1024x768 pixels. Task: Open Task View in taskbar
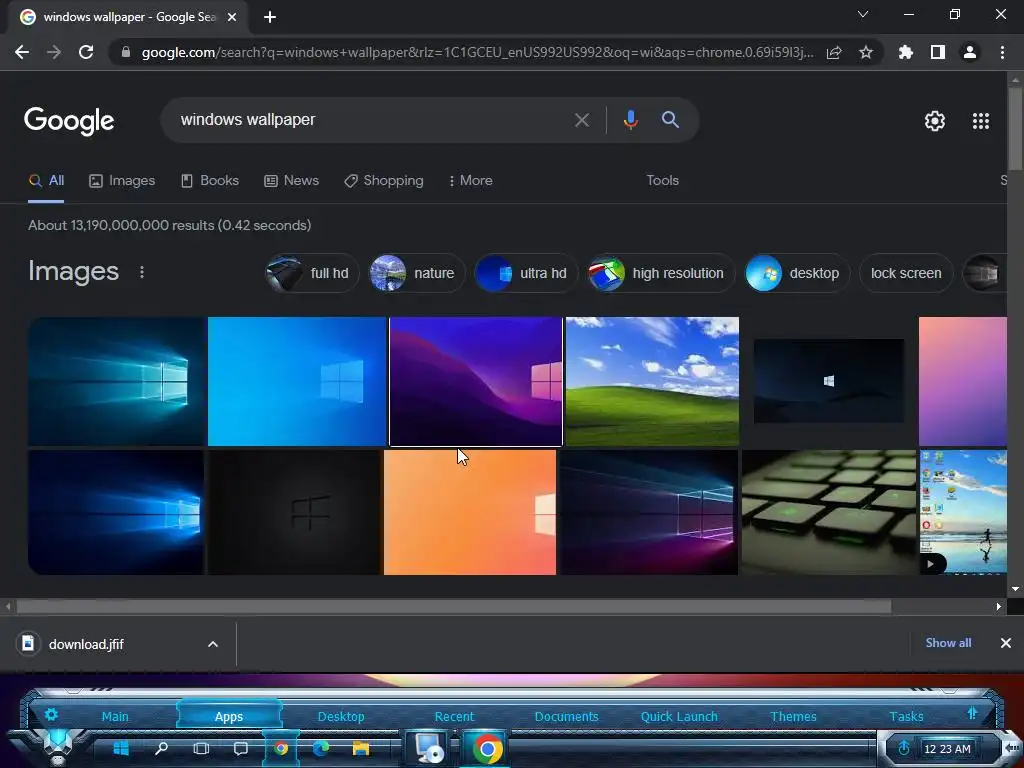point(201,748)
